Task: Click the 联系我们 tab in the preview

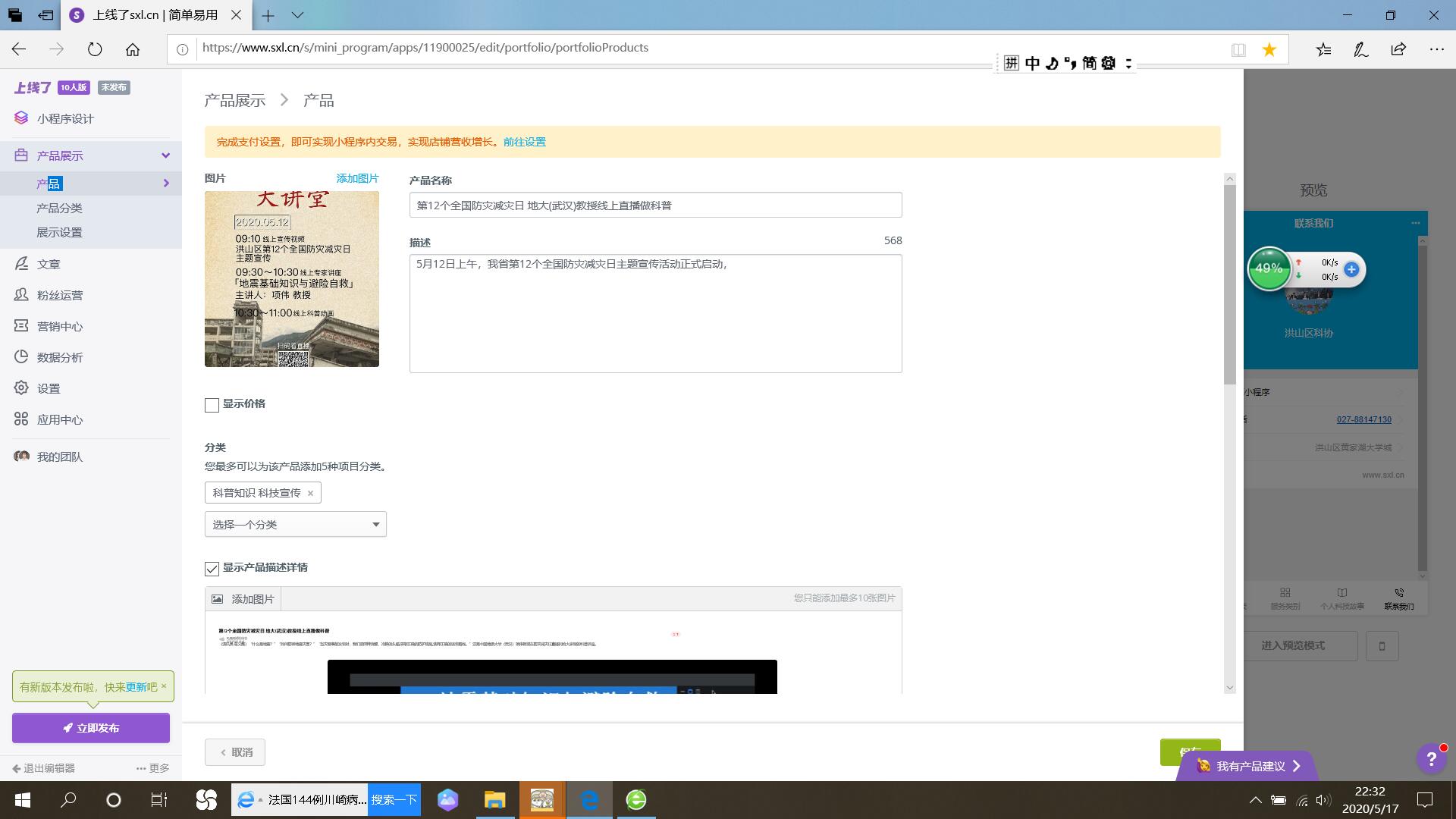Action: point(1398,598)
